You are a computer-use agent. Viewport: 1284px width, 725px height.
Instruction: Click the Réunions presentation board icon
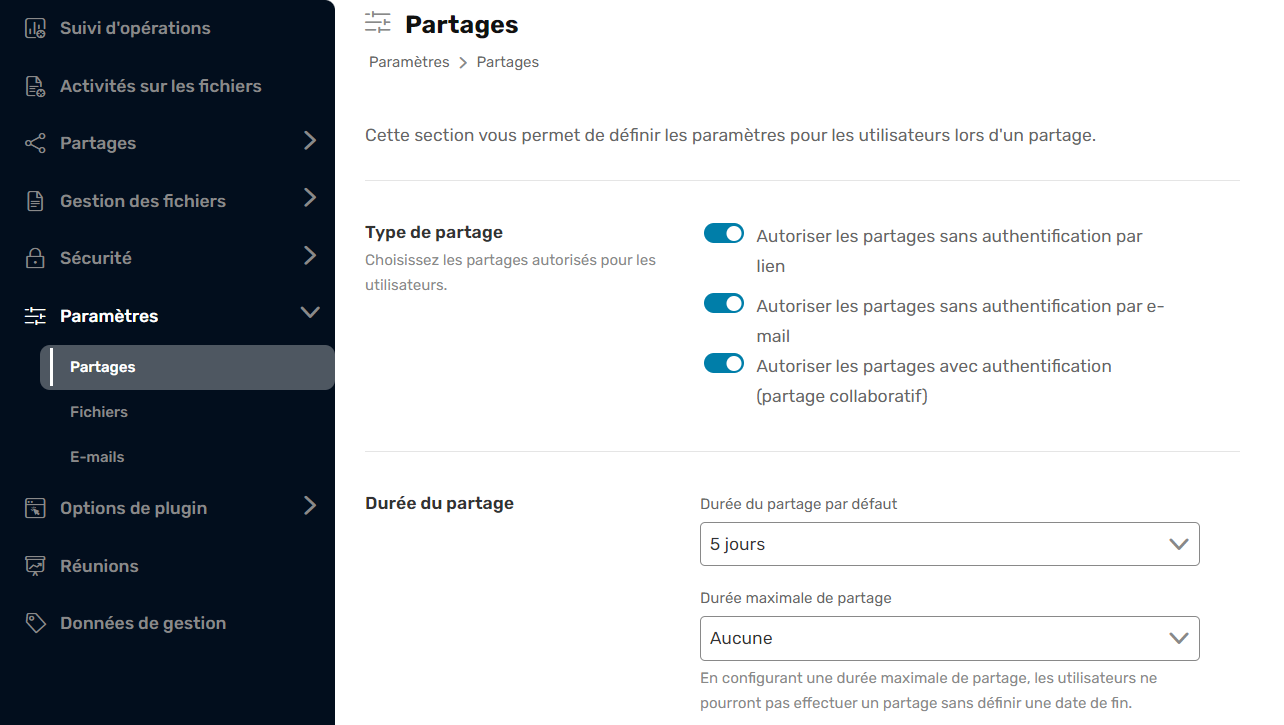pyautogui.click(x=35, y=566)
